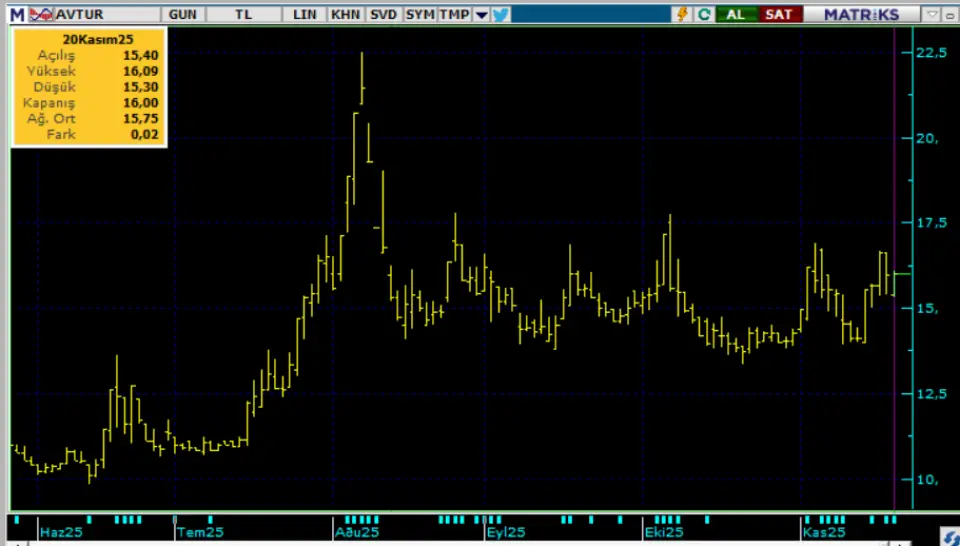Open the TMP template menu
Screen dimensions: 960x546
(x=454, y=14)
